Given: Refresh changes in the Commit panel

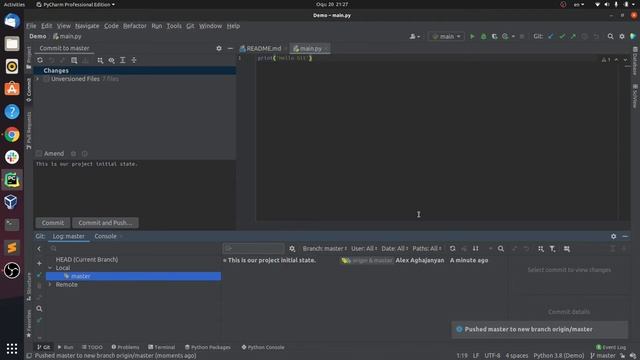Looking at the screenshot, I should tap(40, 60).
